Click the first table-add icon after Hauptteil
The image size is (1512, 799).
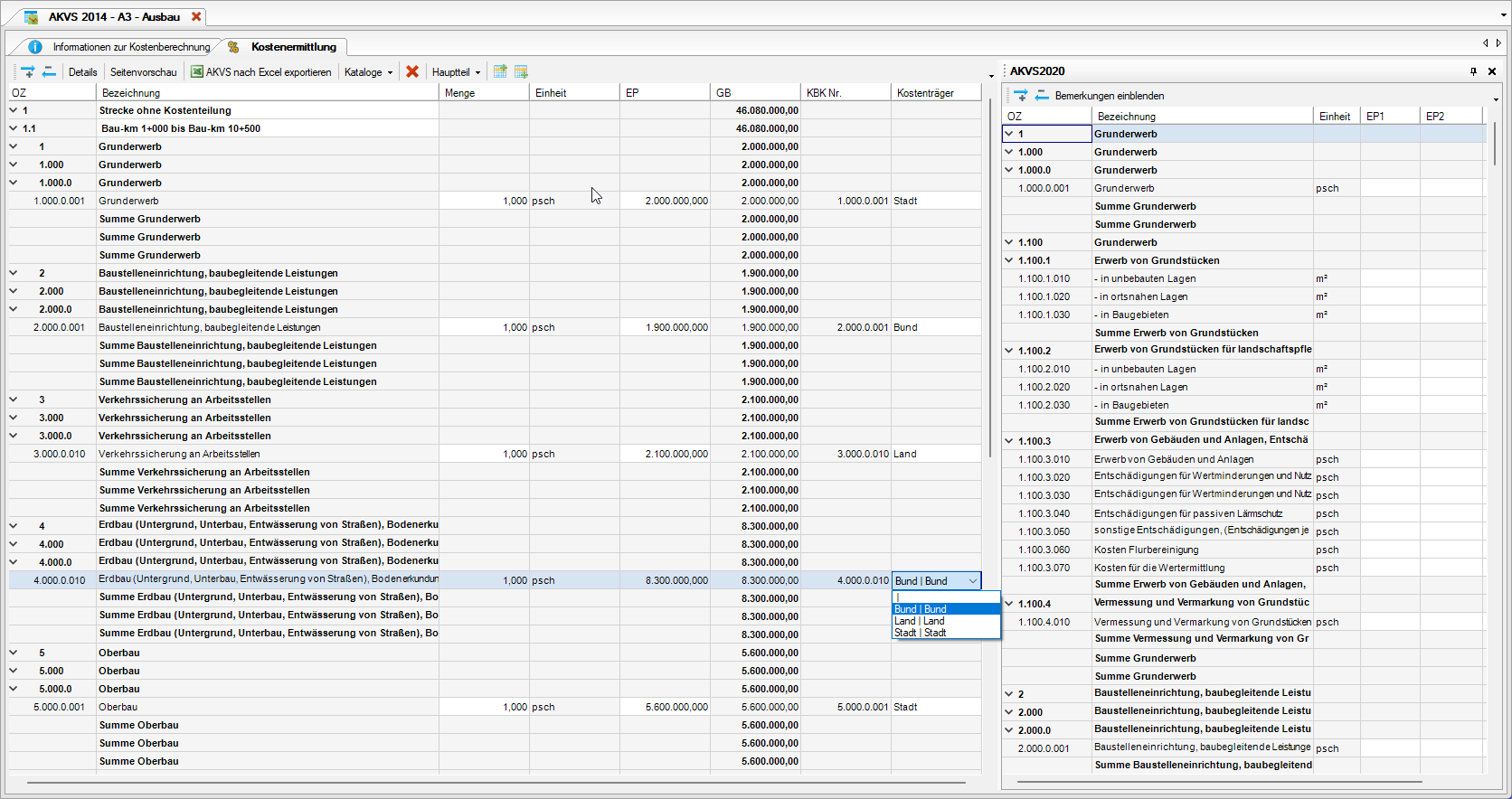500,71
